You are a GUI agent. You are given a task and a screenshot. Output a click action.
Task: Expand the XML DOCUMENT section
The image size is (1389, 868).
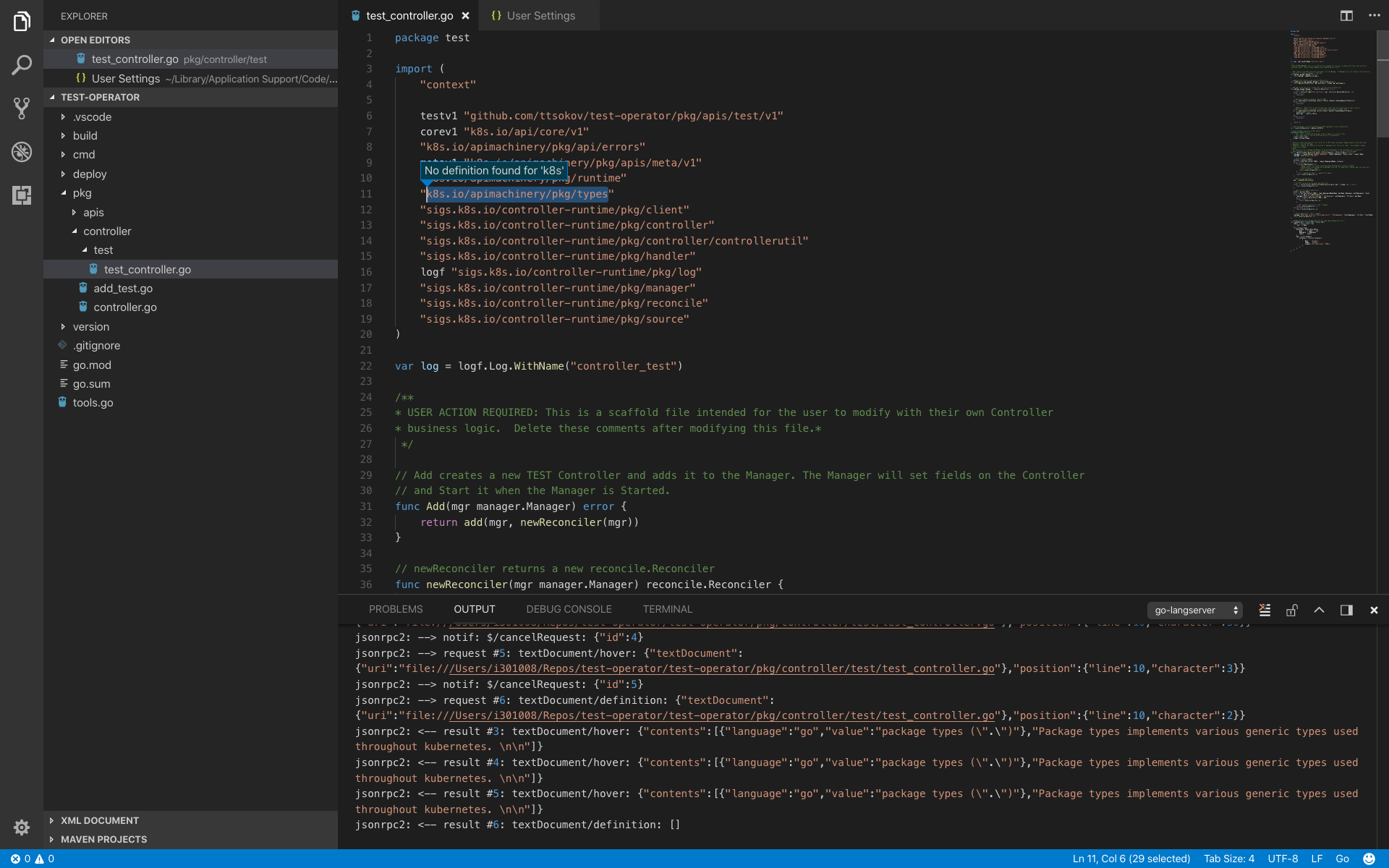coord(52,820)
